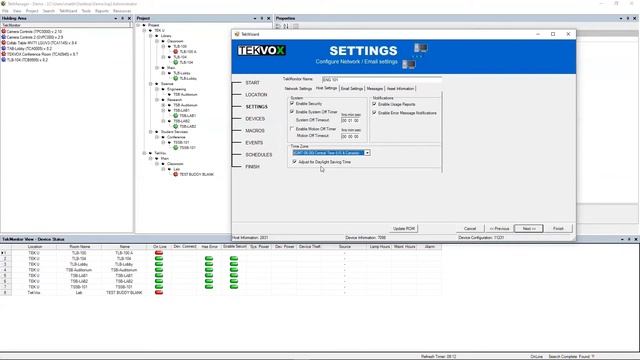The width and height of the screenshot is (640, 360).
Task: Click the Motion Off Timeout time field
Action: pyautogui.click(x=350, y=137)
